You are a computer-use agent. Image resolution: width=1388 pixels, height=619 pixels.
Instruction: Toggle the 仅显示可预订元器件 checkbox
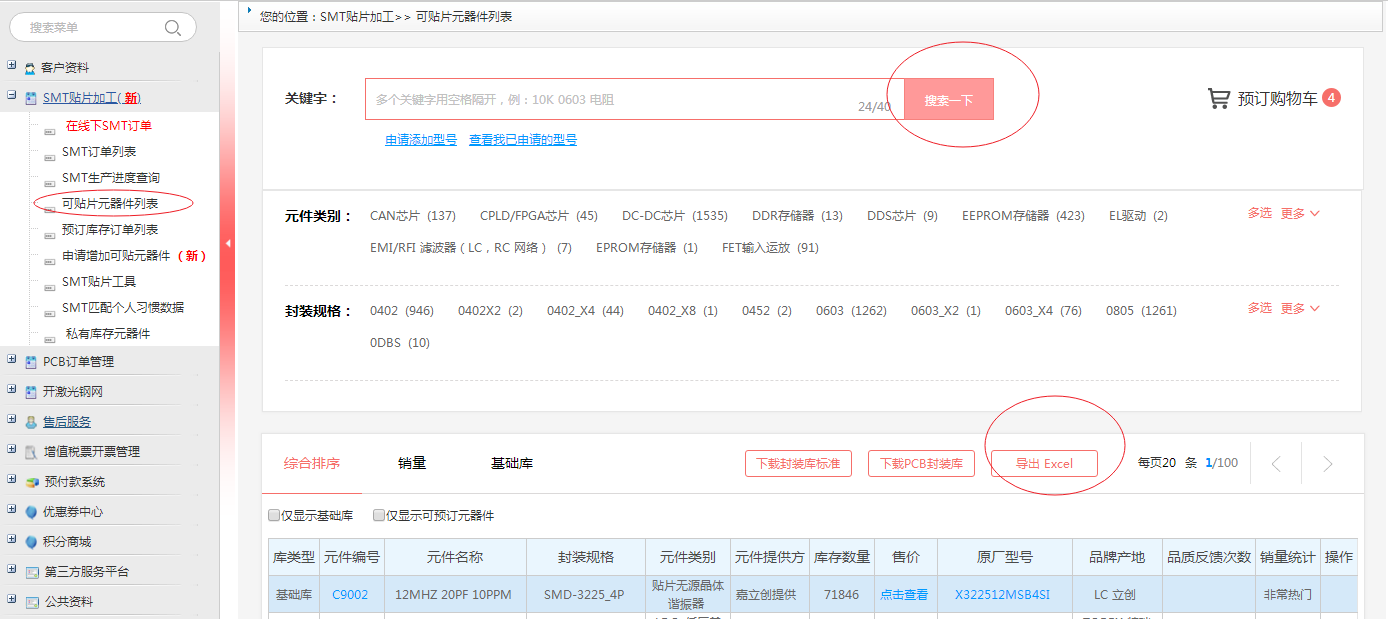379,516
